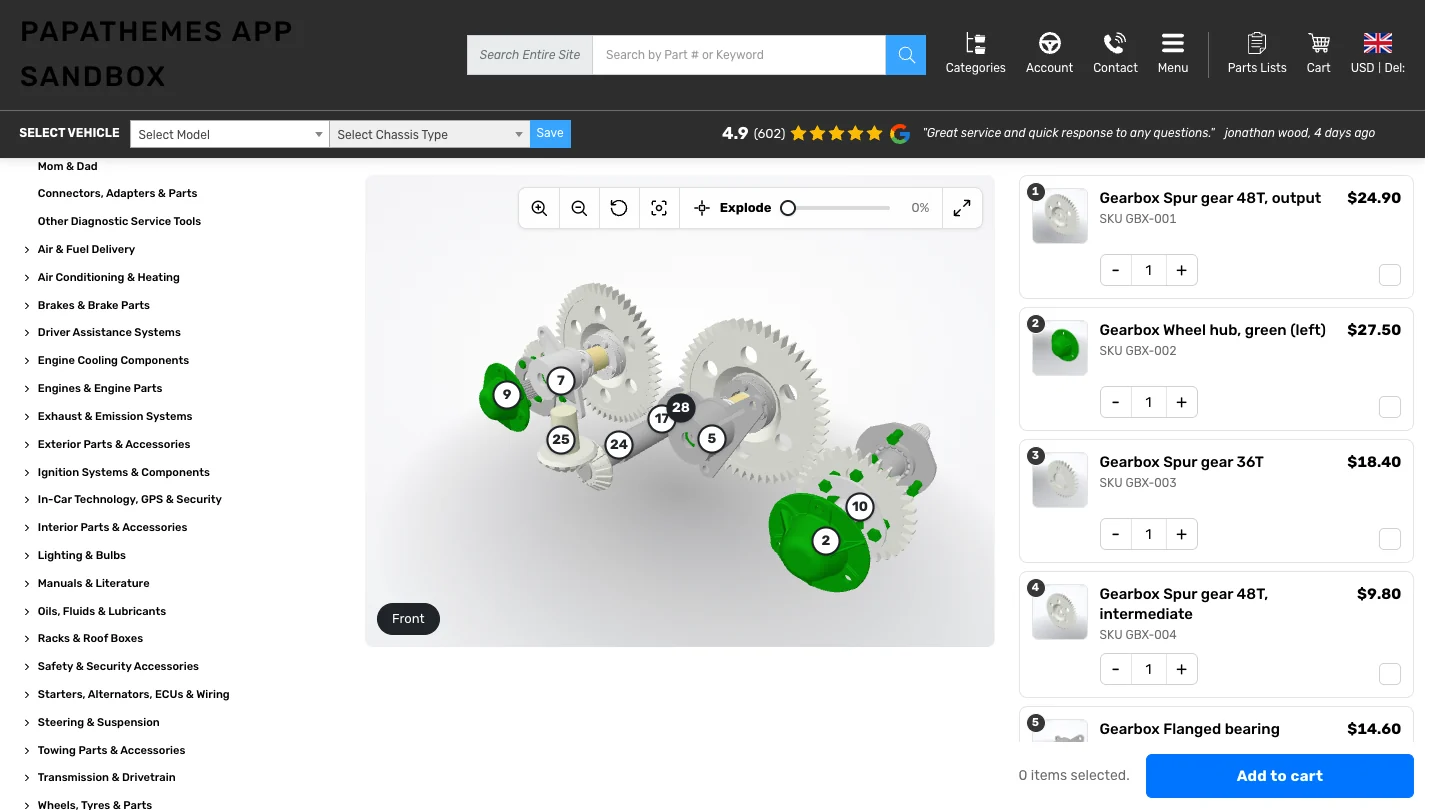
Task: Expand the 3D viewer to fullscreen
Action: pos(962,208)
